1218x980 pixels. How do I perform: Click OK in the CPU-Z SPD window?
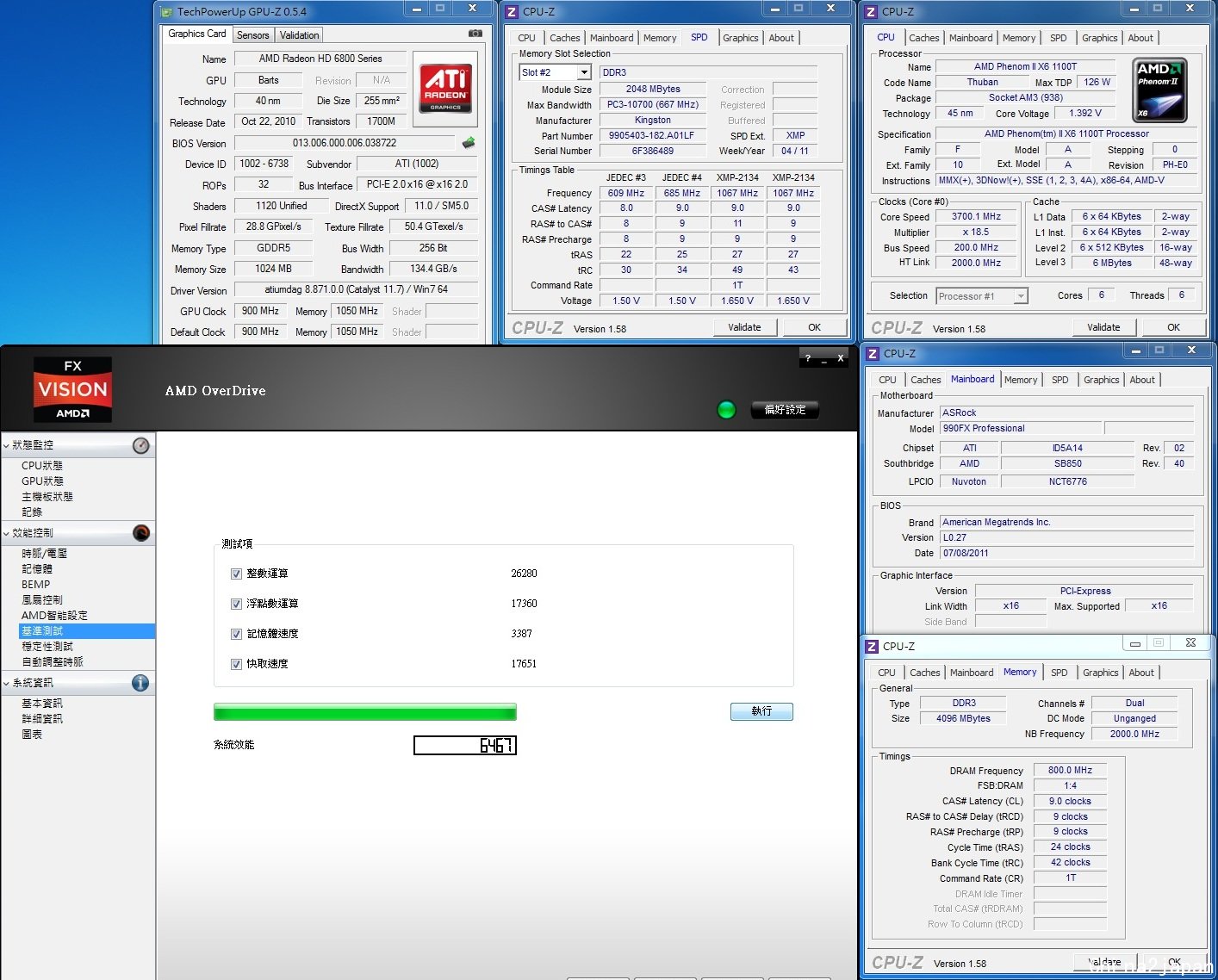point(814,327)
